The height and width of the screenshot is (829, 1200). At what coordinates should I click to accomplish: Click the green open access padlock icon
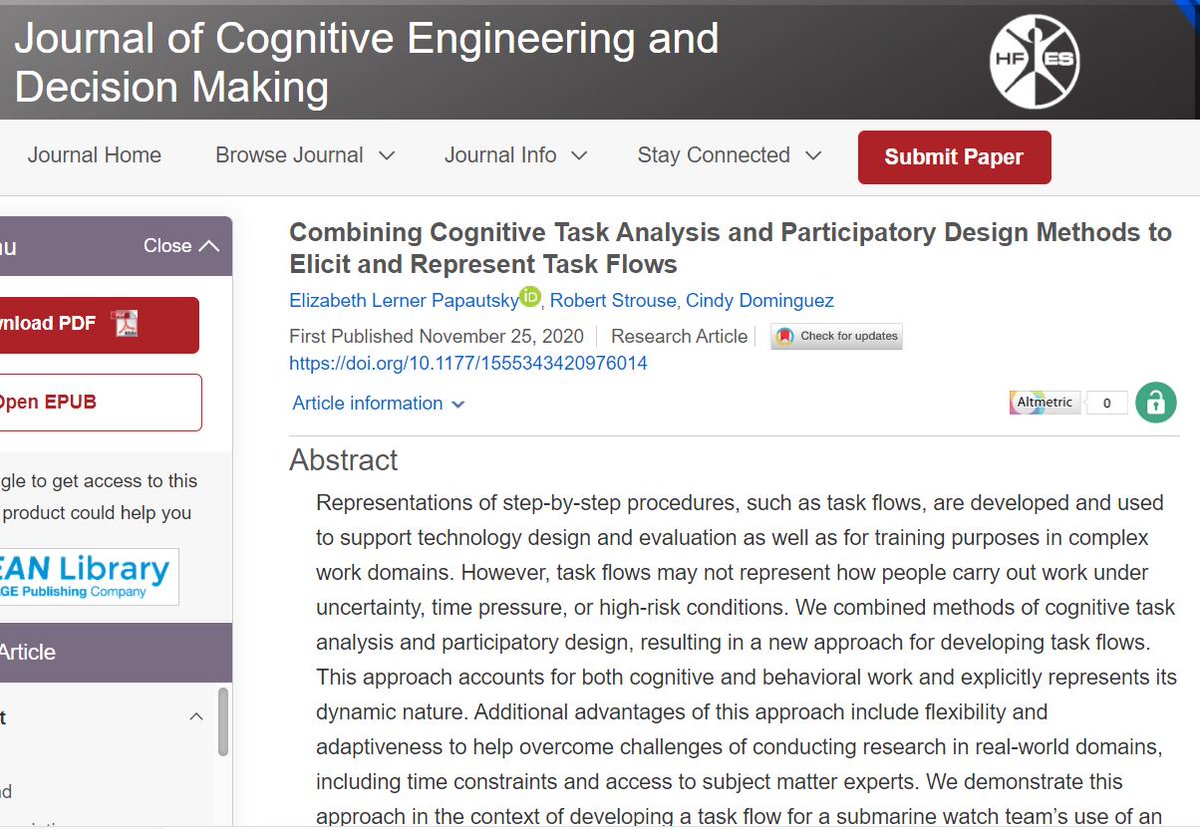(x=1156, y=402)
